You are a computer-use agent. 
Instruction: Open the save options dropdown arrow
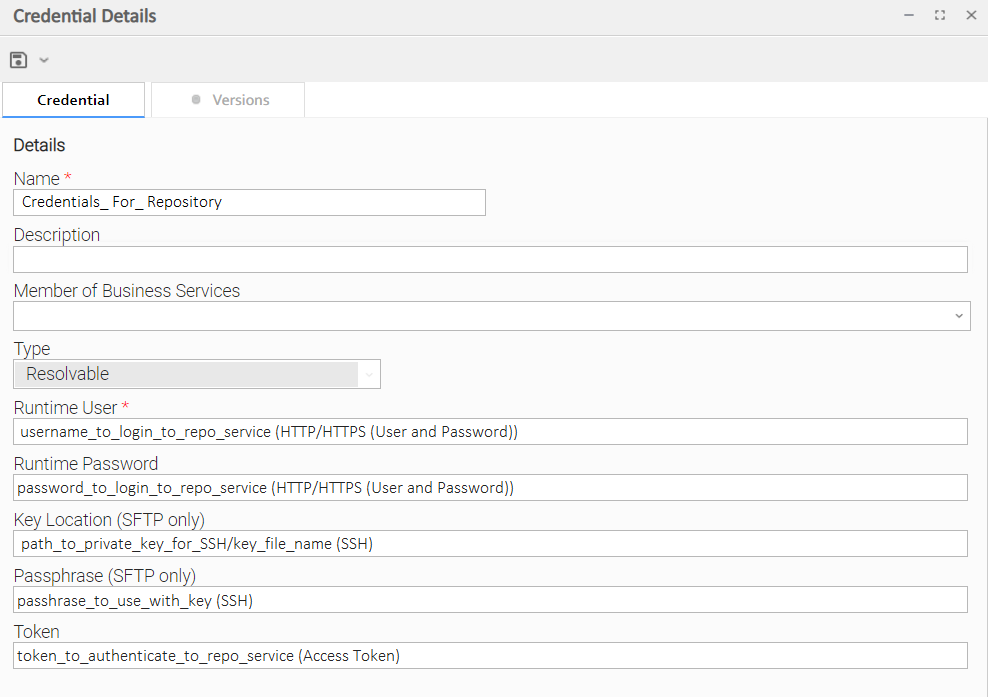pos(43,60)
